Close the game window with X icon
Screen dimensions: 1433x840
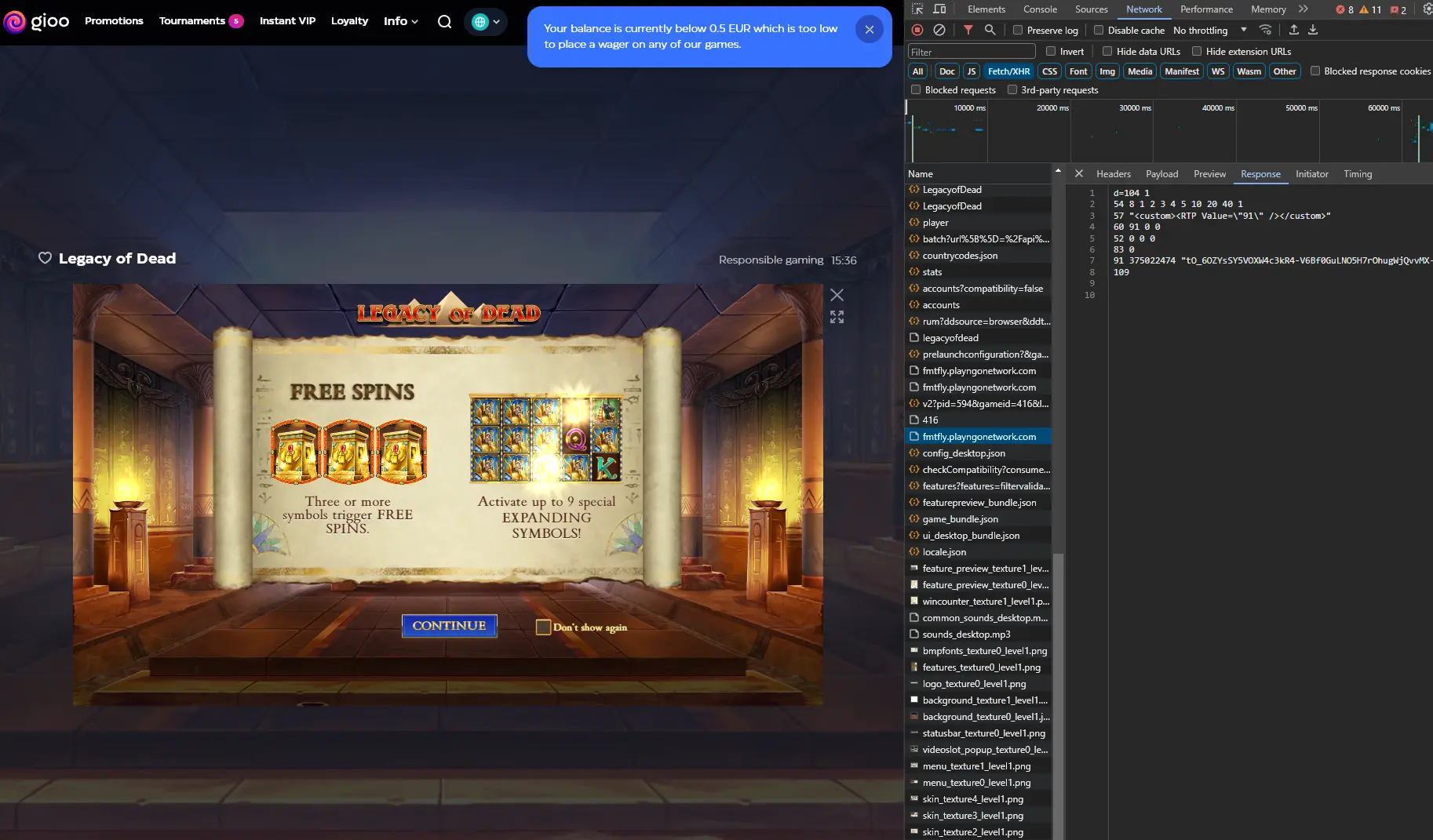[837, 295]
